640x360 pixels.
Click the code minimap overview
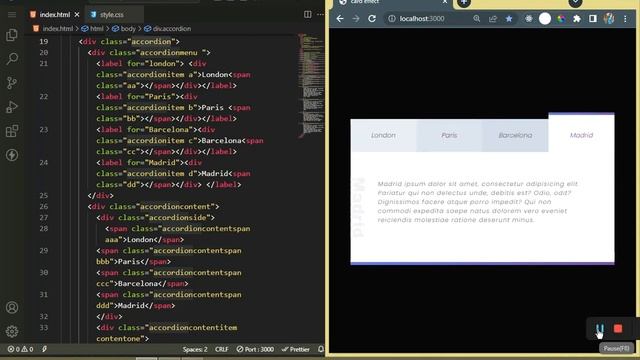[x=312, y=86]
